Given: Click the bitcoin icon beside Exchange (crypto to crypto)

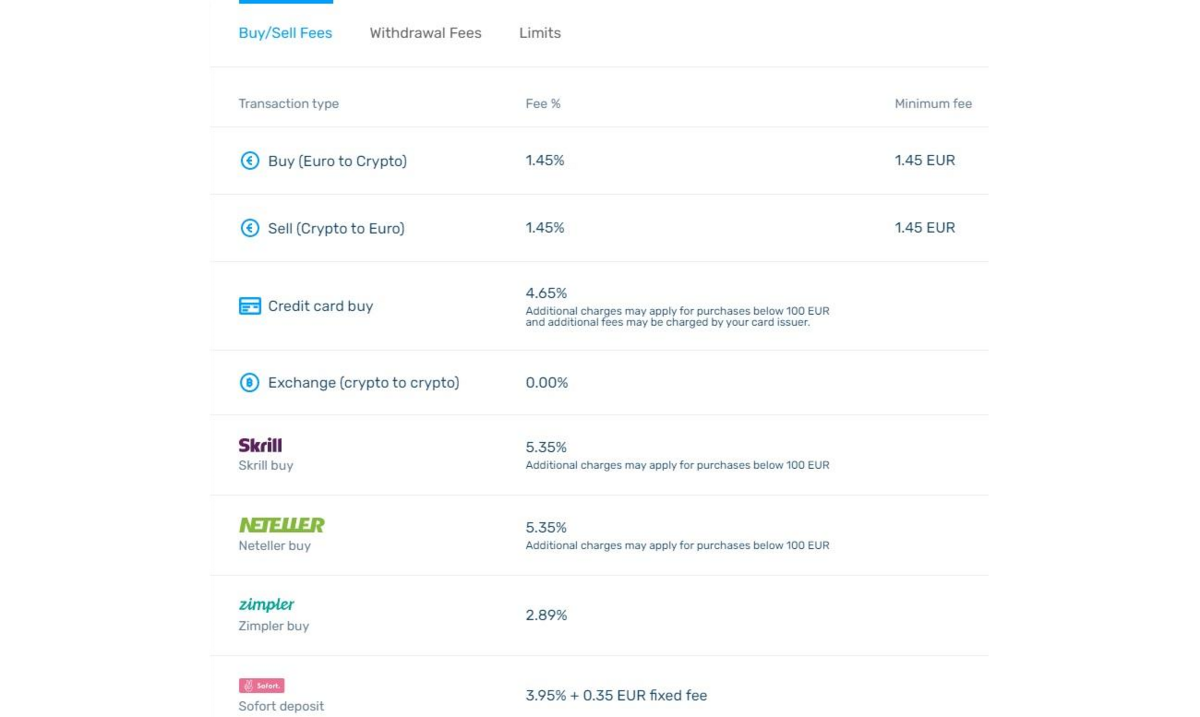Looking at the screenshot, I should [250, 383].
